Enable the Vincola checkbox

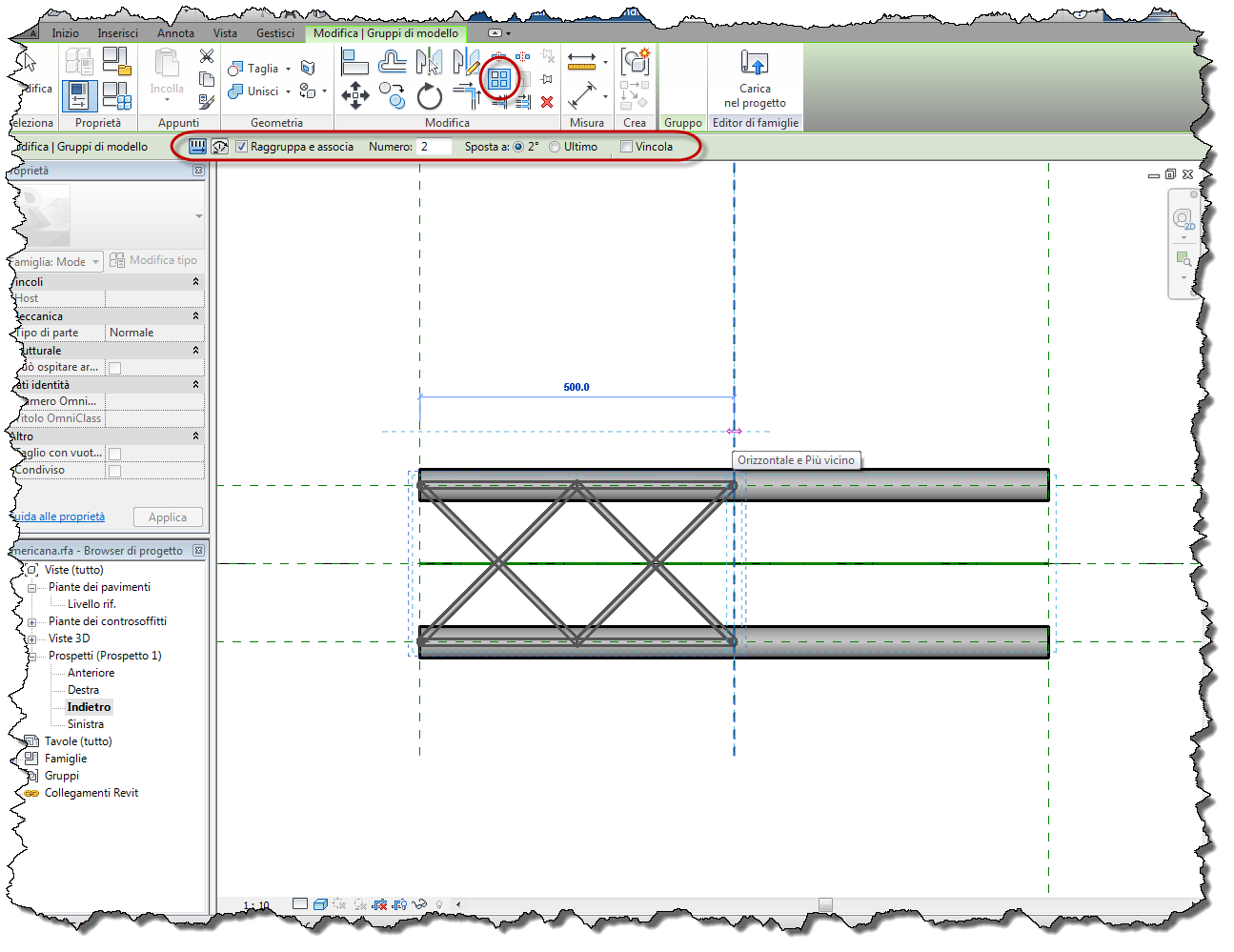[625, 146]
